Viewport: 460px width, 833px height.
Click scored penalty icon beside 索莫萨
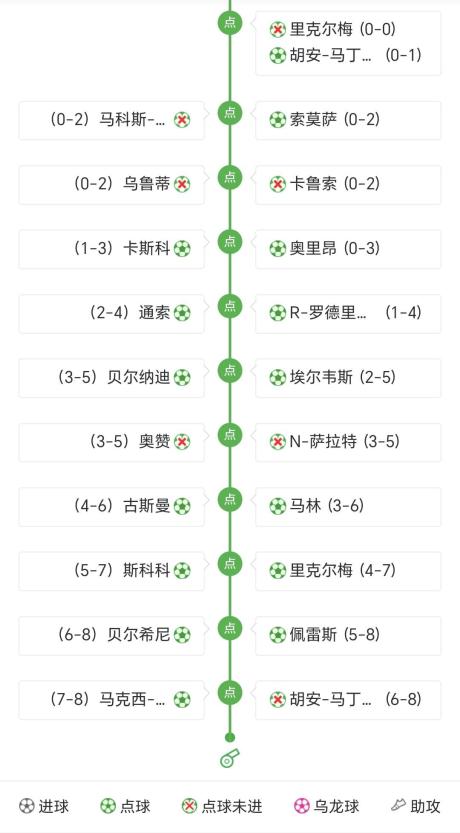click(x=278, y=120)
